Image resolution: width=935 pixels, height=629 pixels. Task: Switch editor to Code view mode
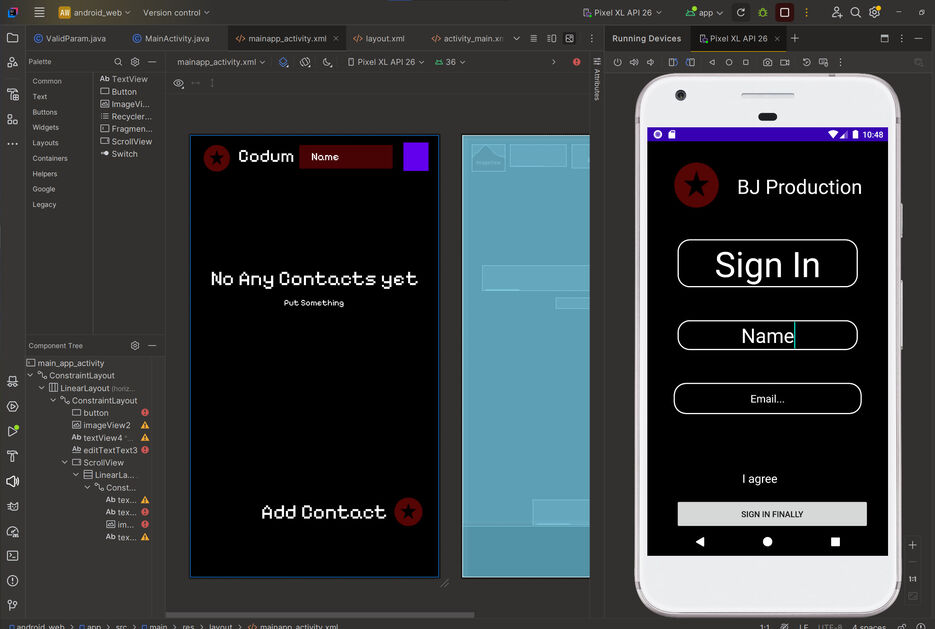point(534,38)
